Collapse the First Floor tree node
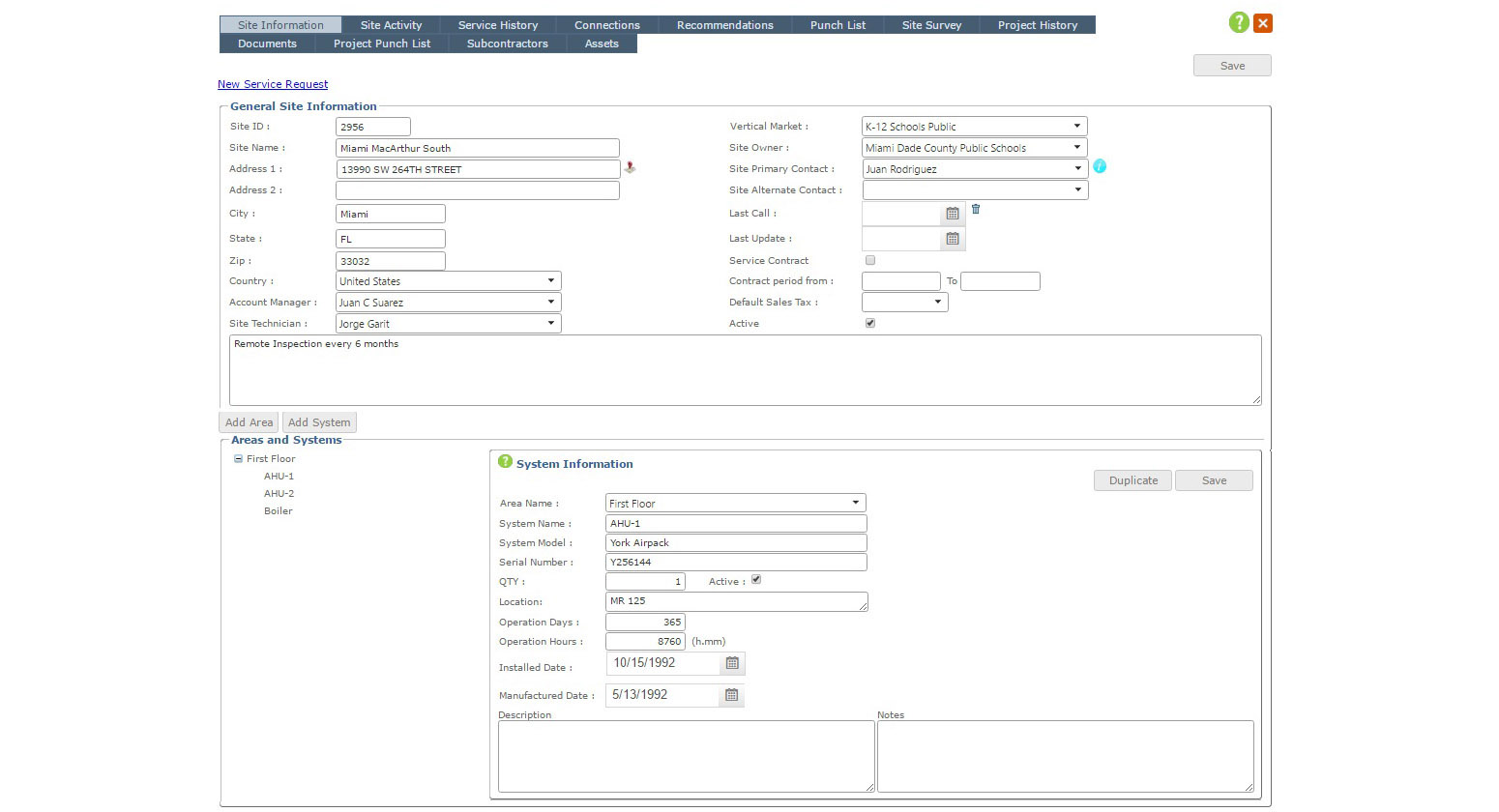This screenshot has height=812, width=1499. [x=238, y=459]
